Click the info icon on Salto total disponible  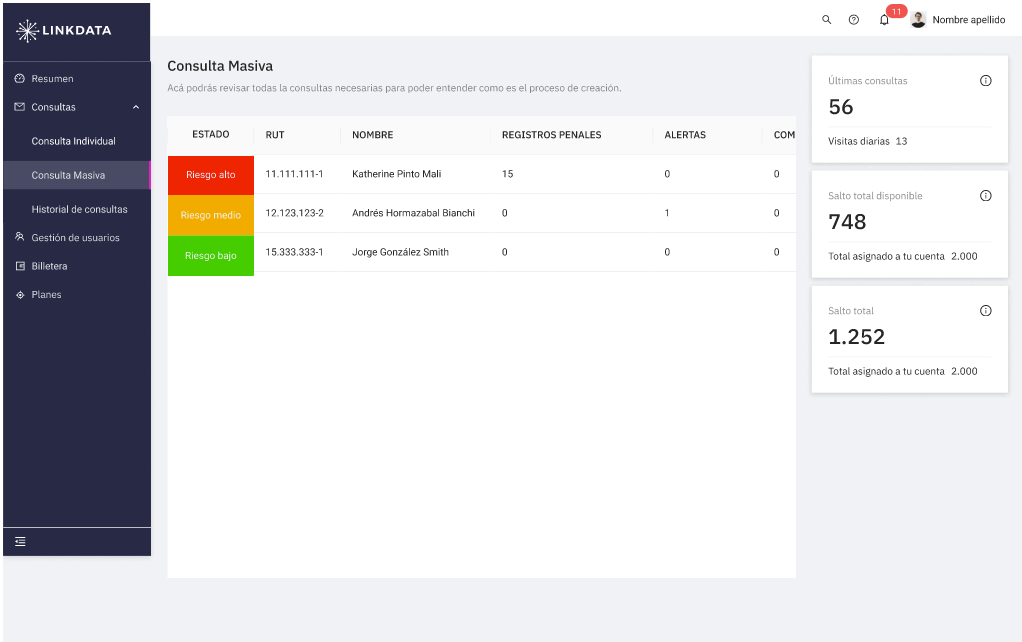(x=986, y=196)
